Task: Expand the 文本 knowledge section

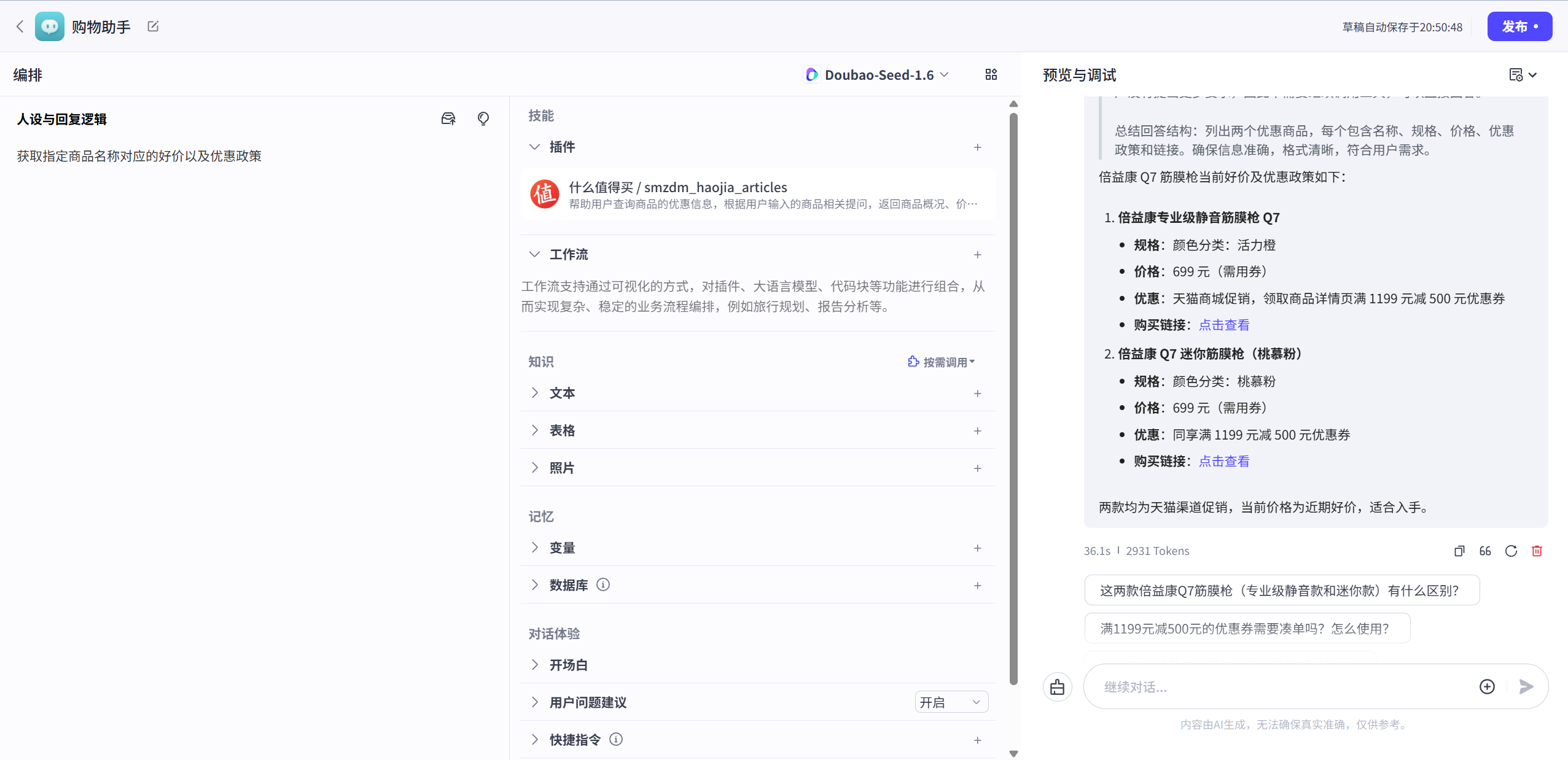Action: pyautogui.click(x=534, y=393)
